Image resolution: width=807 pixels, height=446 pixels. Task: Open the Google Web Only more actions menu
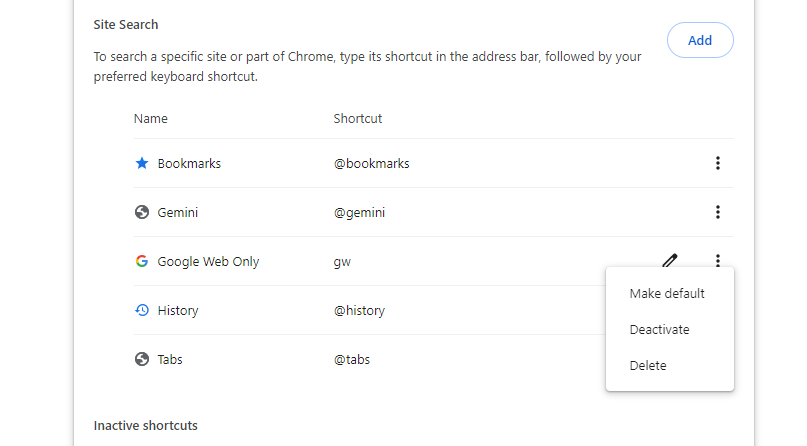717,261
